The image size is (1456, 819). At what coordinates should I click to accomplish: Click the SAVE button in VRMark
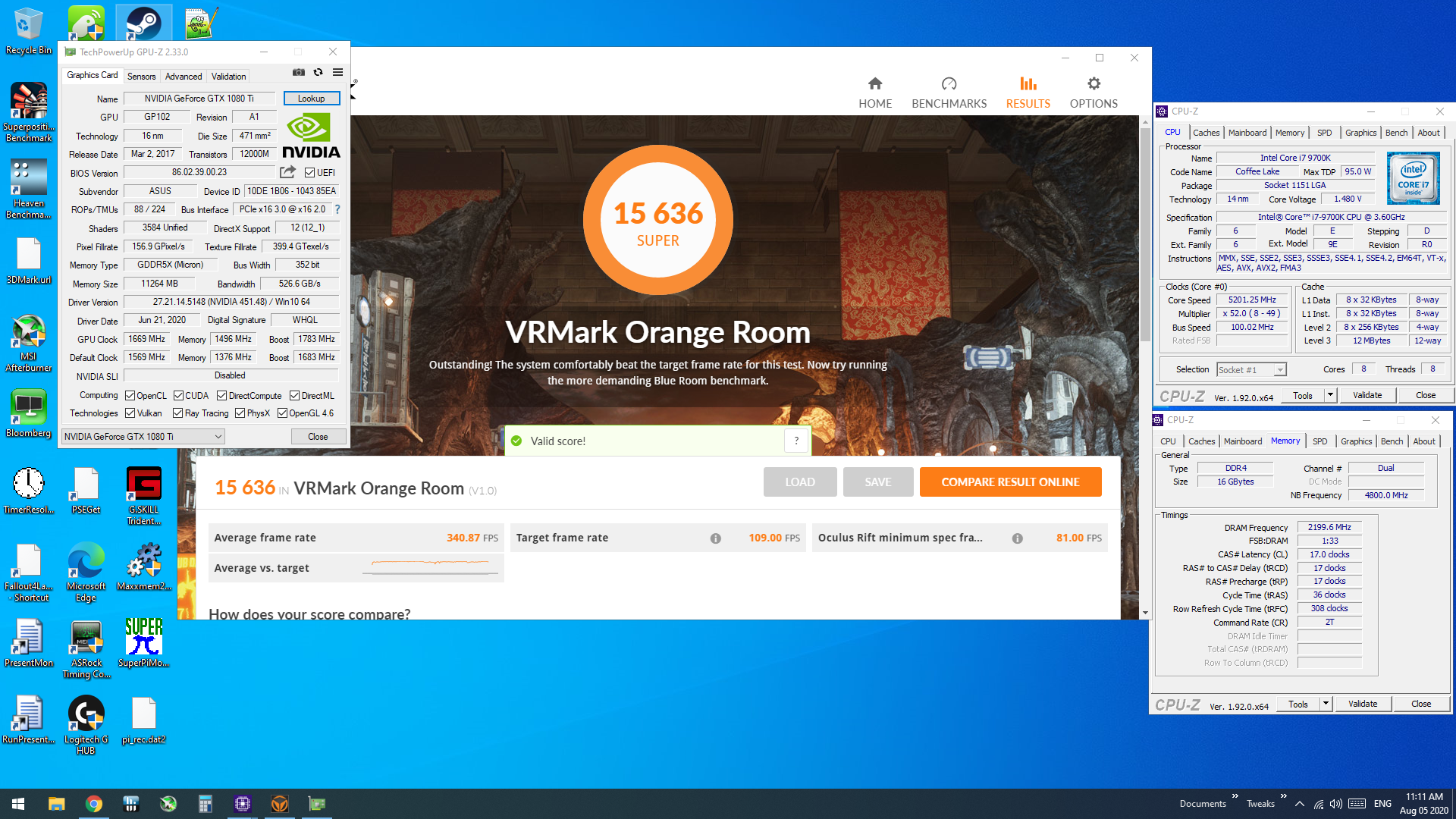point(878,482)
